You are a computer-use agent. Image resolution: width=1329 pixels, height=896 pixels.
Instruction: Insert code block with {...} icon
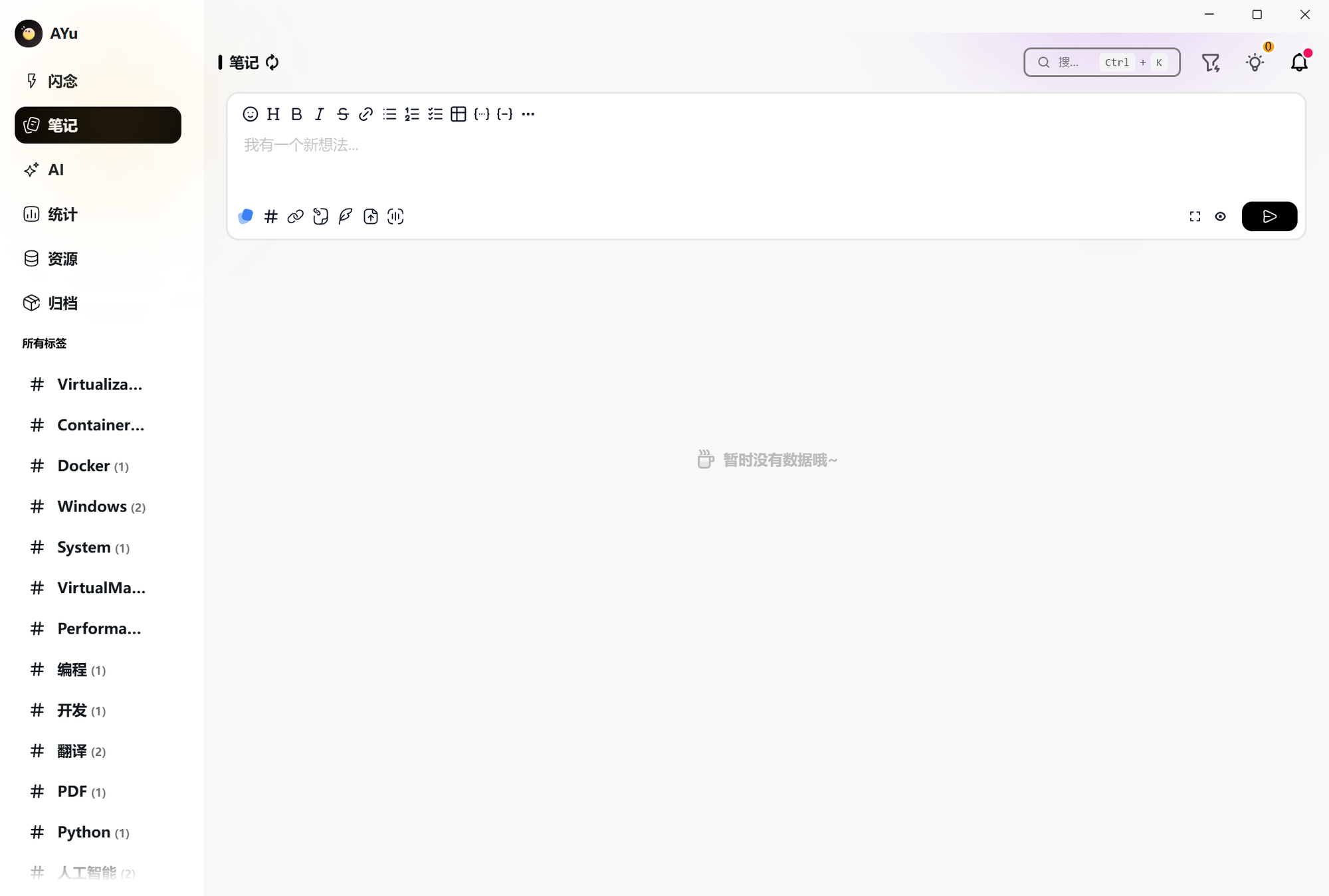[482, 114]
